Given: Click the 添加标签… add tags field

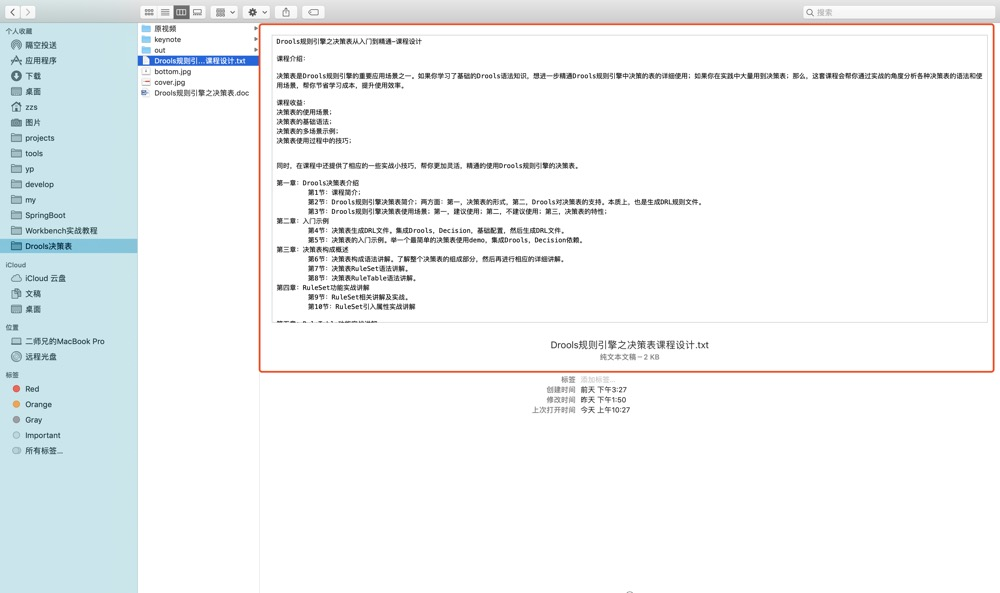Looking at the screenshot, I should coord(598,379).
